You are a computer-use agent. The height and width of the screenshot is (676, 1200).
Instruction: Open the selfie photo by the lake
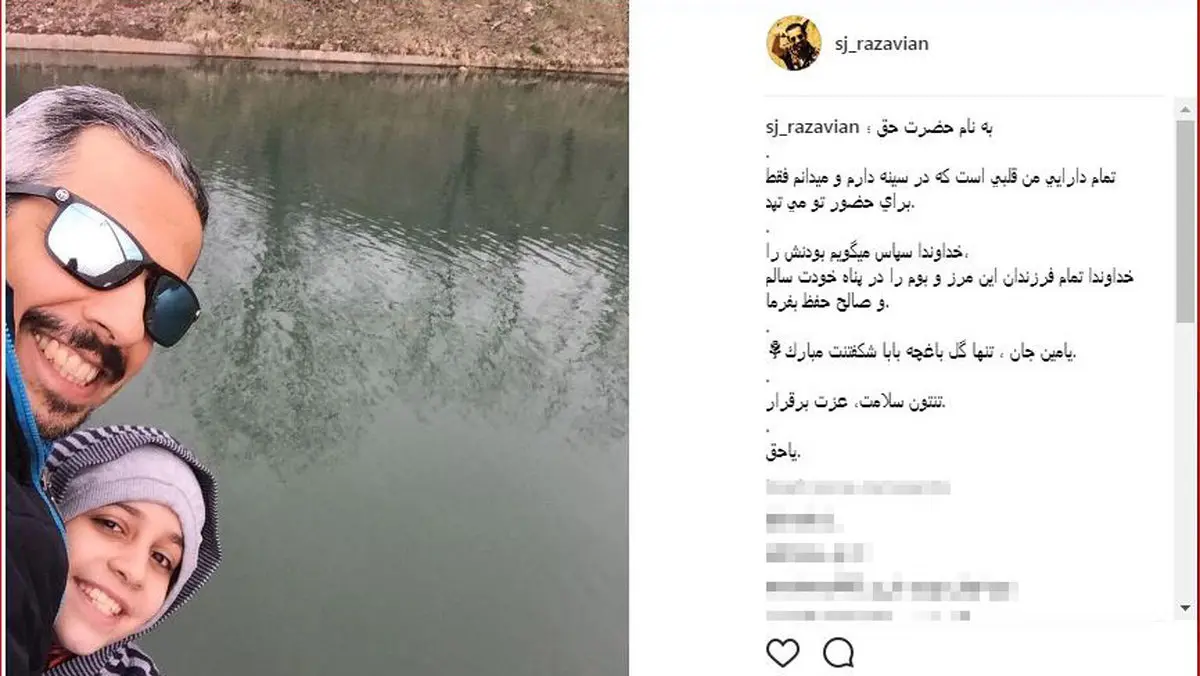[316, 338]
